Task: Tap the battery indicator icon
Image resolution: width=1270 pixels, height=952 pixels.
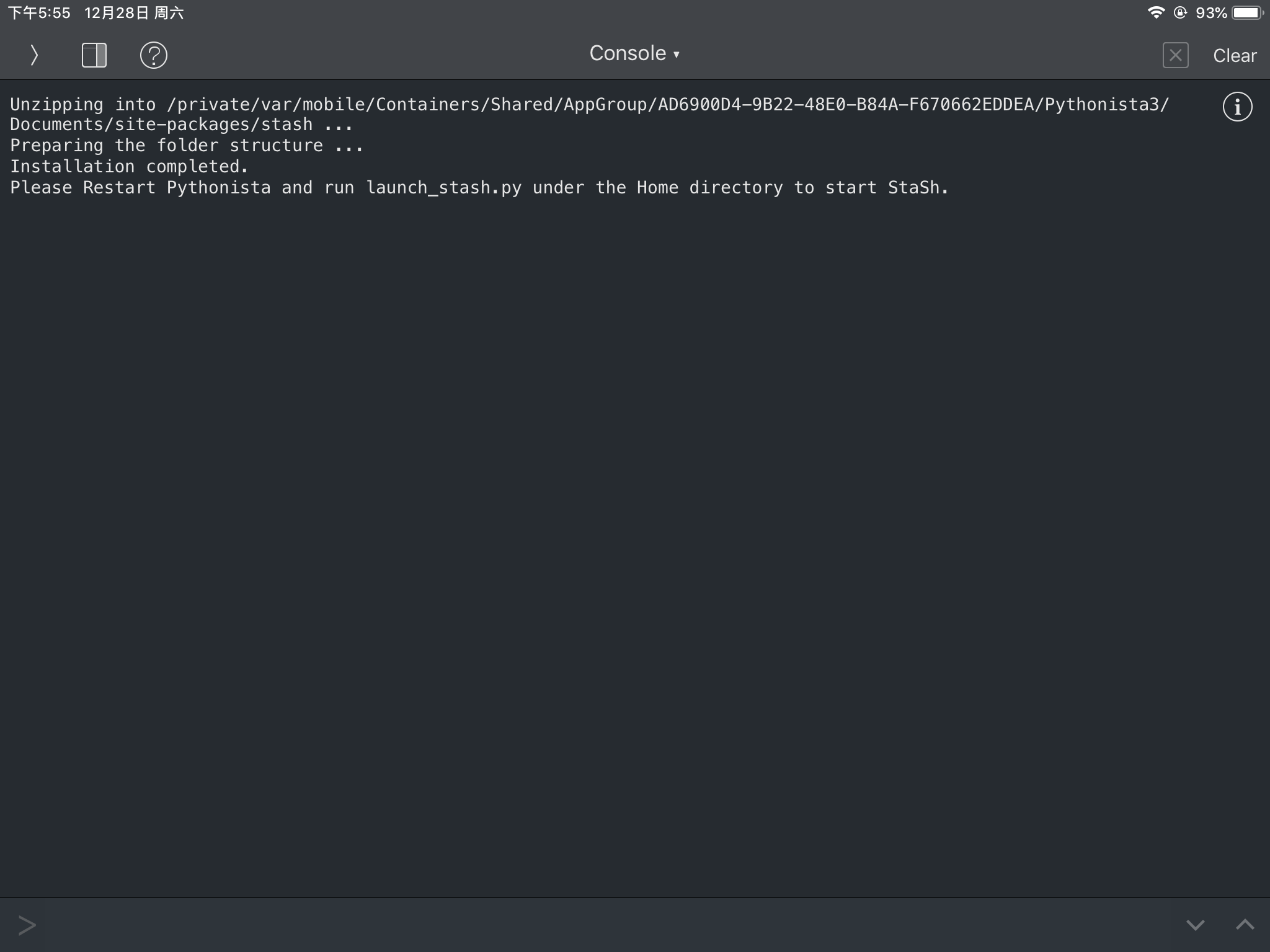Action: 1246,12
